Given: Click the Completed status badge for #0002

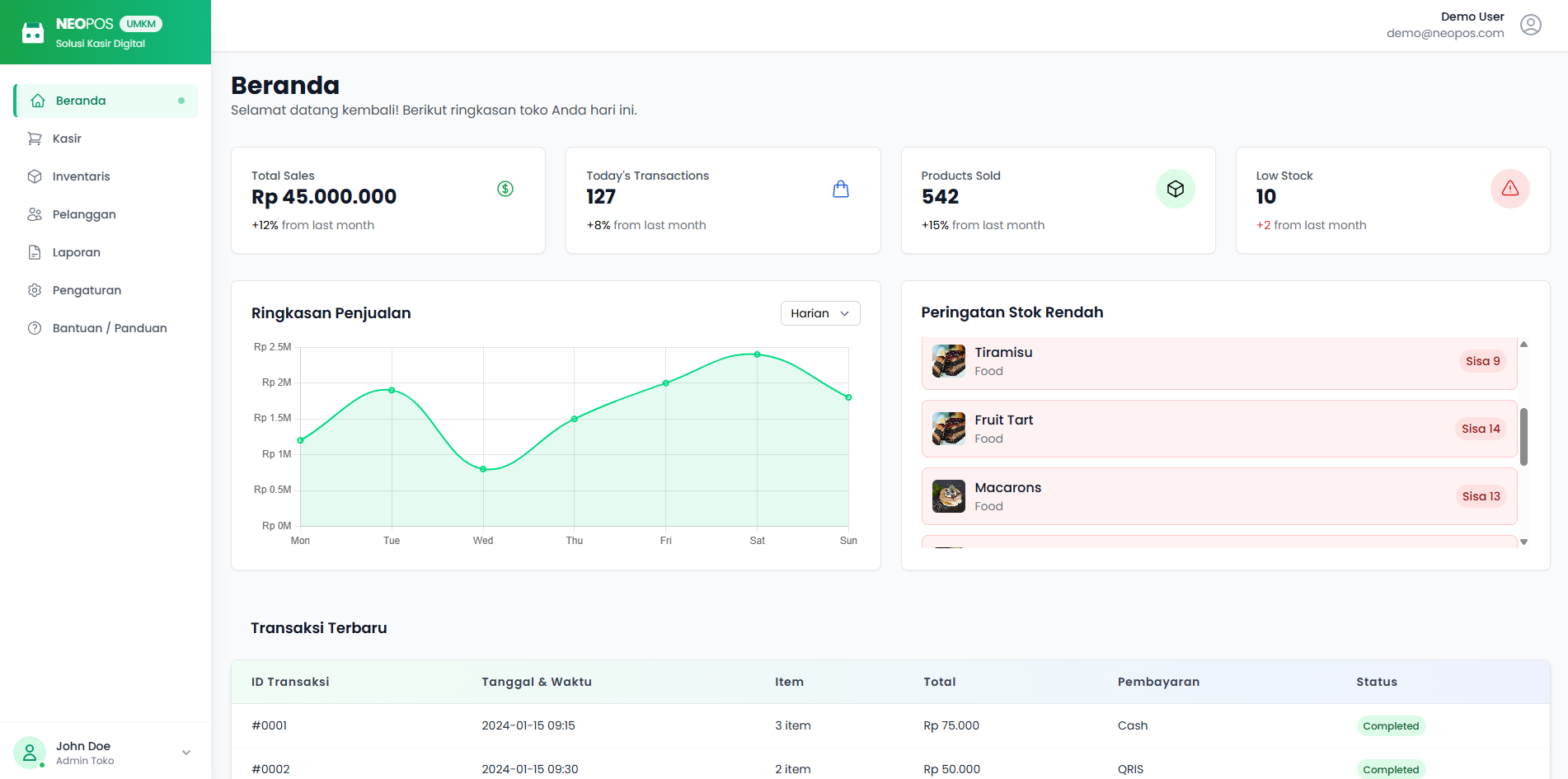Looking at the screenshot, I should (x=1390, y=769).
